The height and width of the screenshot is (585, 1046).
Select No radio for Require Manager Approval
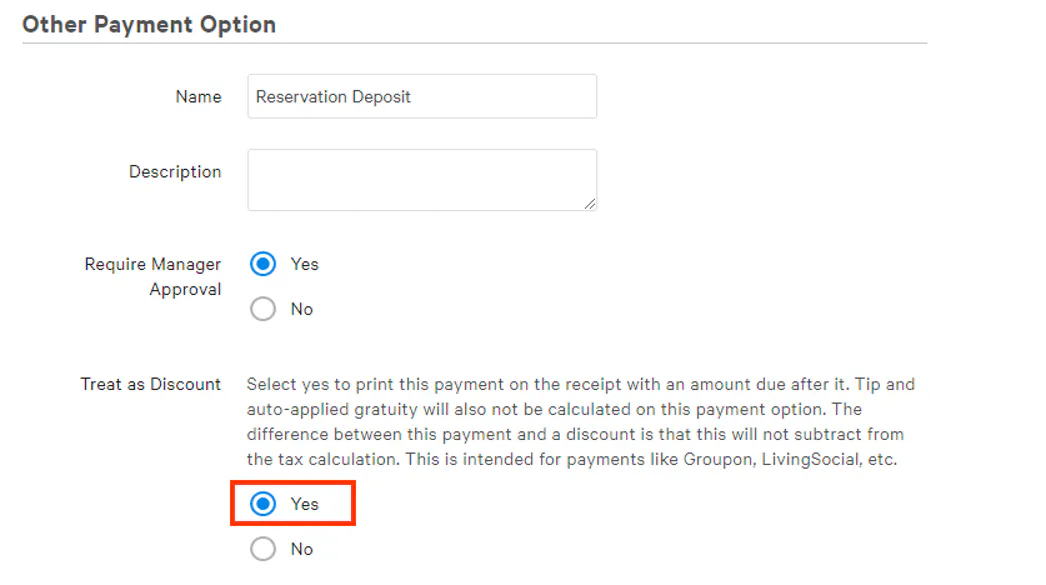[x=263, y=310]
